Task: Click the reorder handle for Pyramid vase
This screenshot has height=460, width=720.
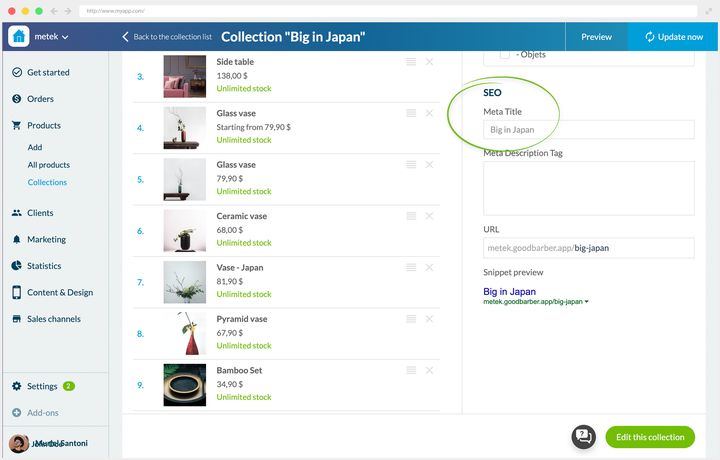Action: click(411, 319)
